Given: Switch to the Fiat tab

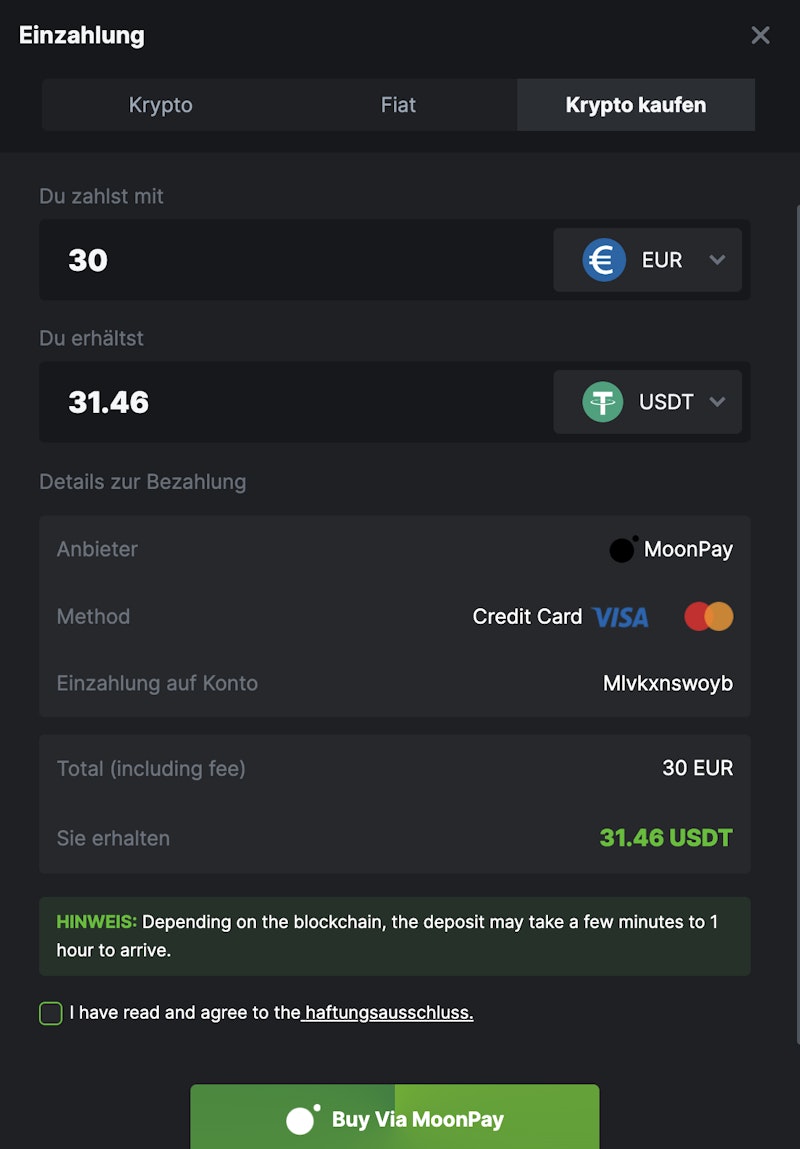Looking at the screenshot, I should point(398,105).
